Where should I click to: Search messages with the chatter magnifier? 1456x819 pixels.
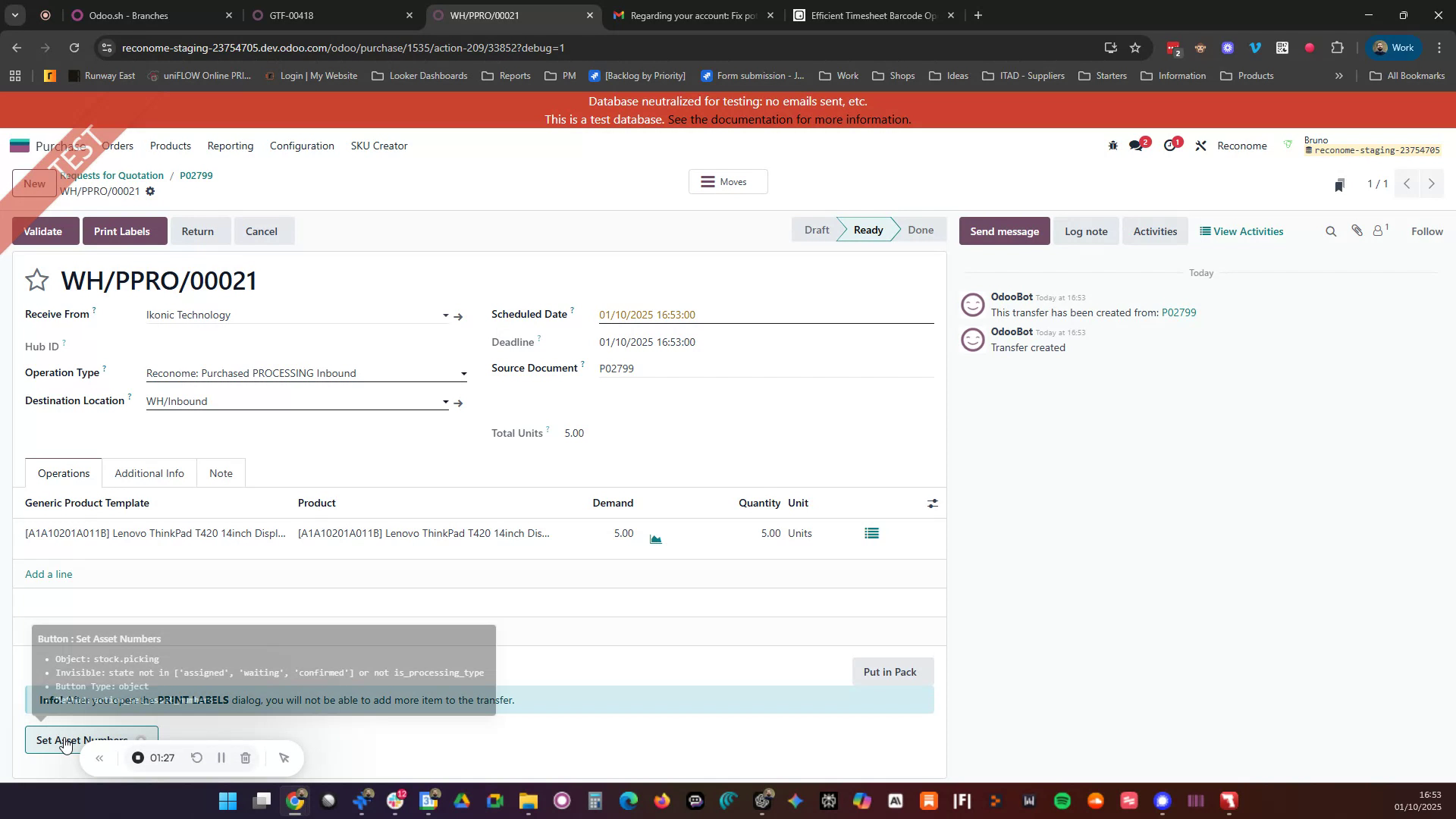pos(1331,231)
